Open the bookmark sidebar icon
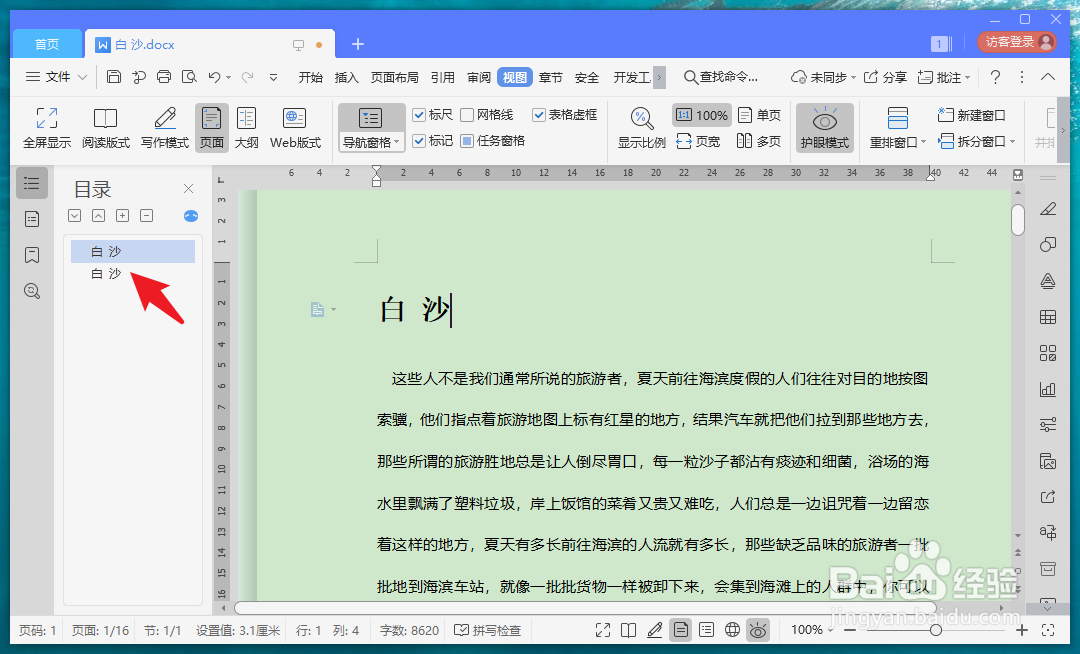This screenshot has width=1080, height=654. 32,255
